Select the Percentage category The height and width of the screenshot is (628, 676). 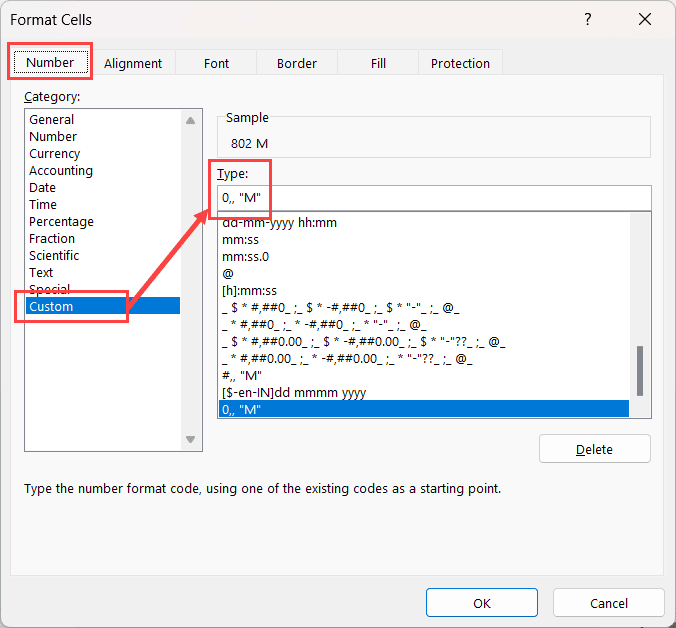pos(61,222)
